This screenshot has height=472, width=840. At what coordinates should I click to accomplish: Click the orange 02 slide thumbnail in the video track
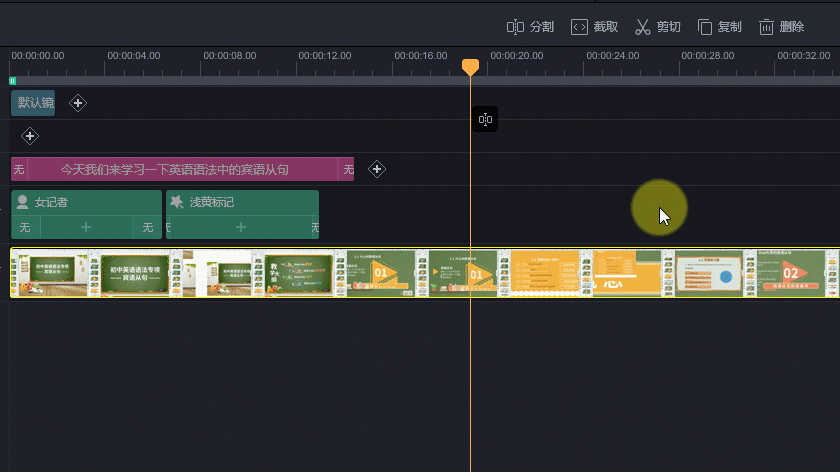tap(790, 273)
